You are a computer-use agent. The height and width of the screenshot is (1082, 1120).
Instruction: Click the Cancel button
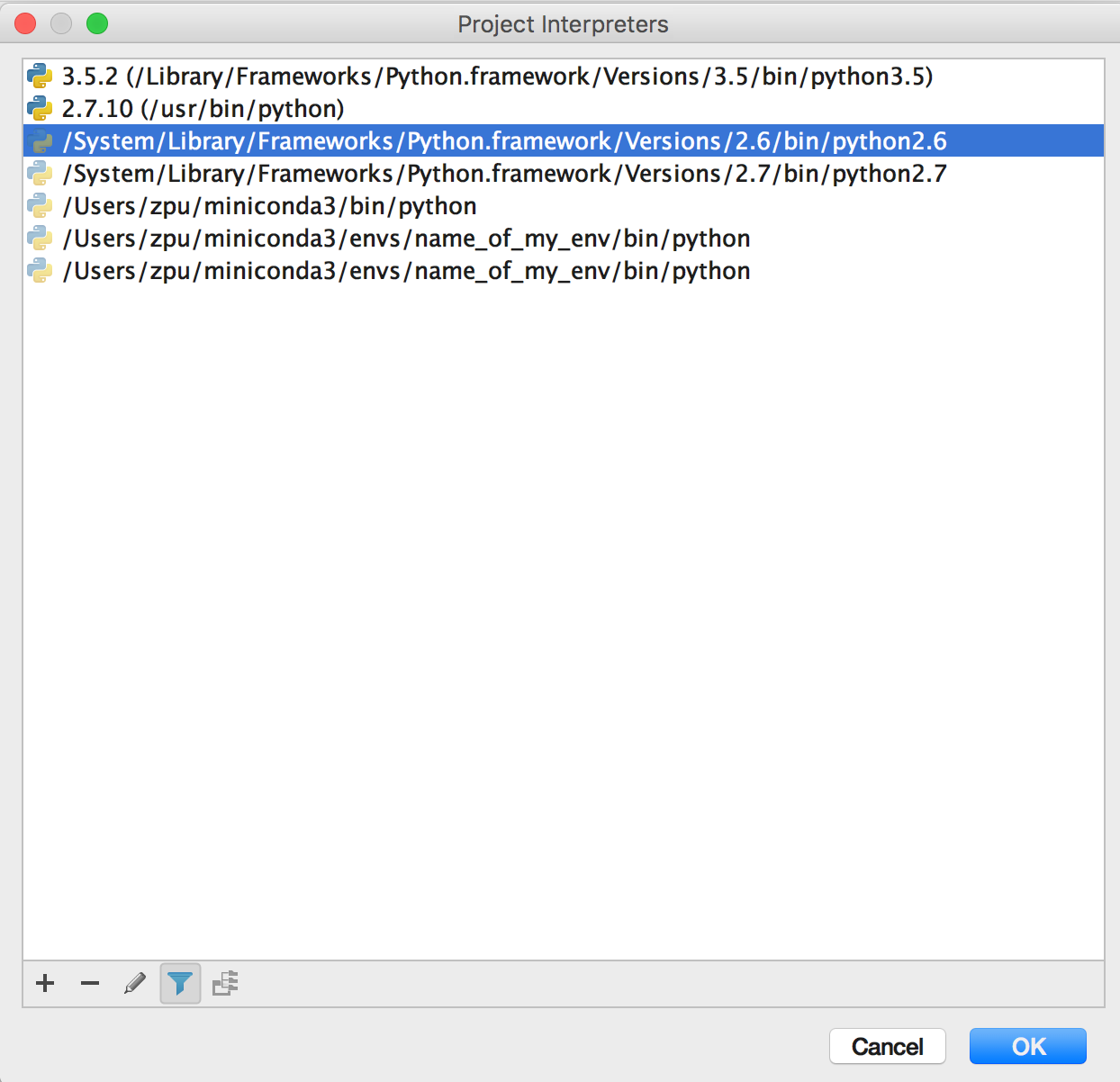coord(887,1046)
